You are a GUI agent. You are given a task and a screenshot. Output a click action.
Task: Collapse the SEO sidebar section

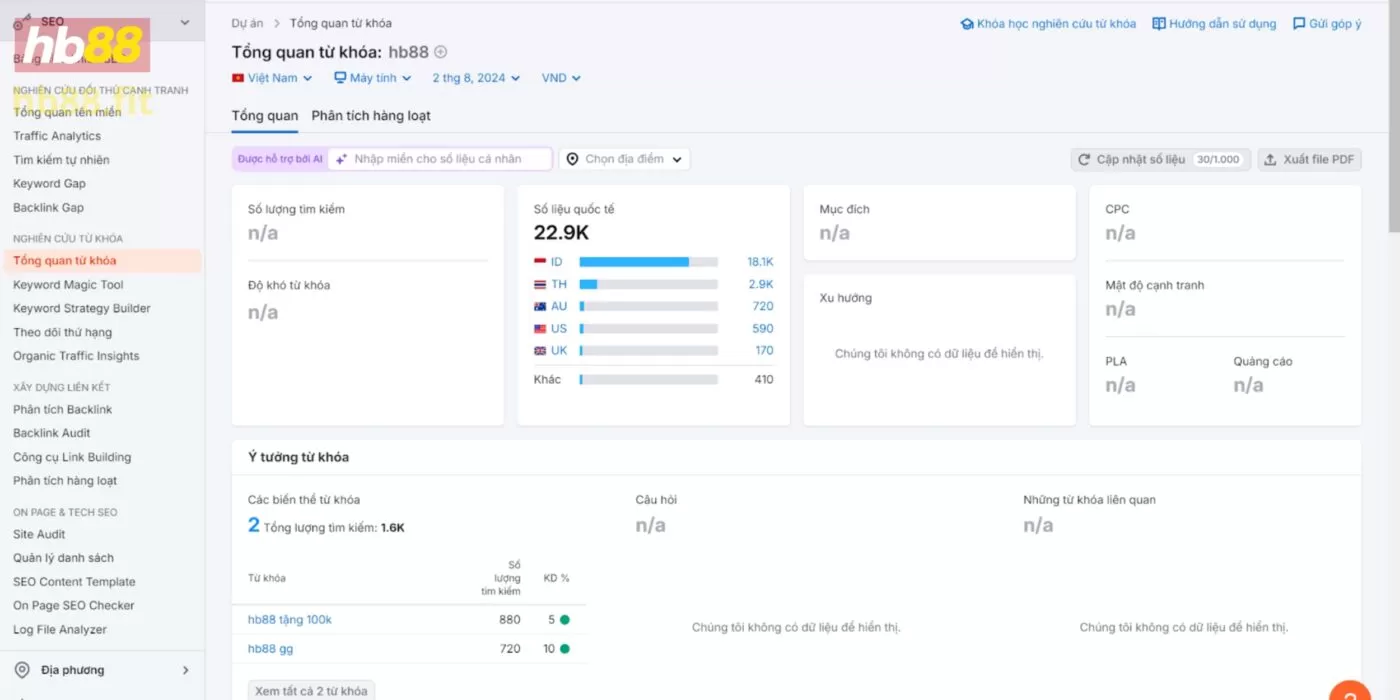[x=184, y=22]
